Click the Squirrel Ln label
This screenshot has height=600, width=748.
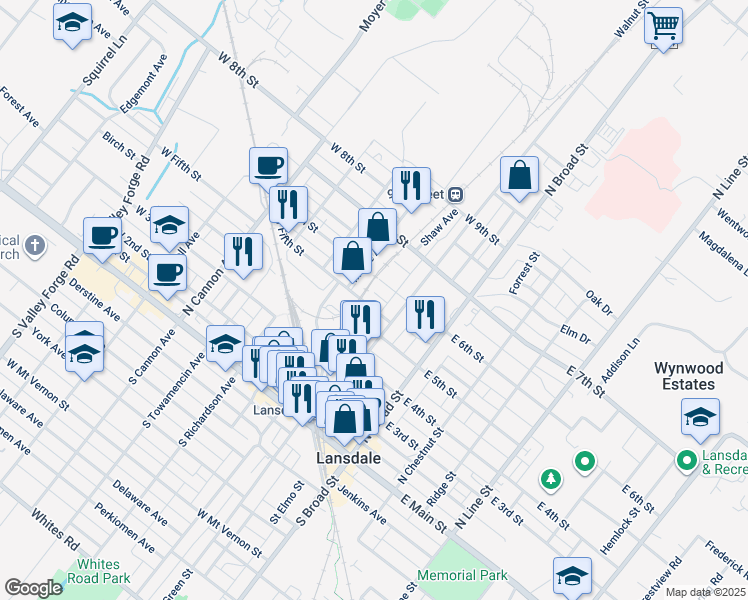coord(105,60)
